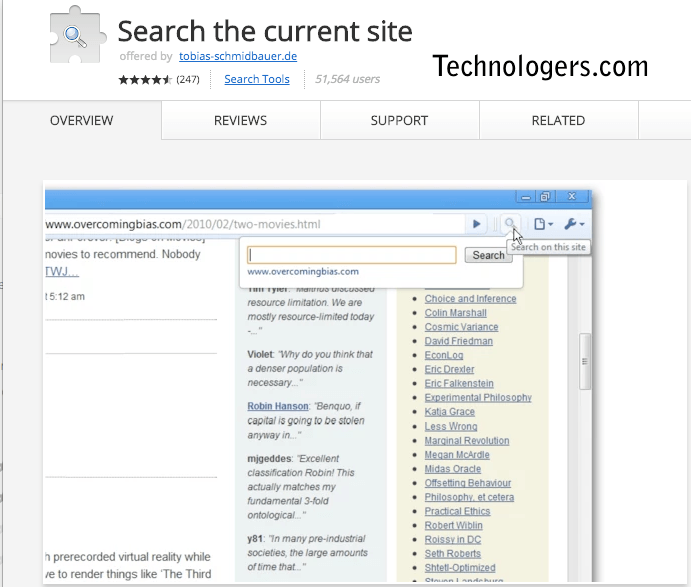Click the star rating icons
This screenshot has width=691, height=587.
[x=145, y=79]
